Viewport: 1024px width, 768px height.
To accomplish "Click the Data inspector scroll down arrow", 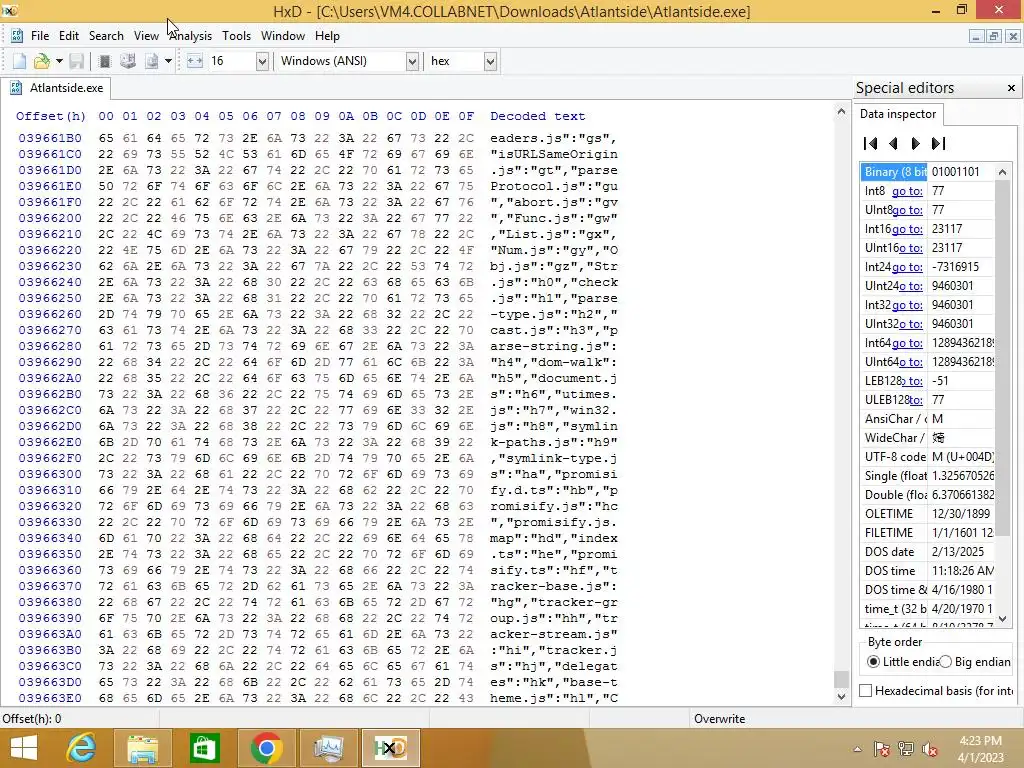I will point(1002,618).
